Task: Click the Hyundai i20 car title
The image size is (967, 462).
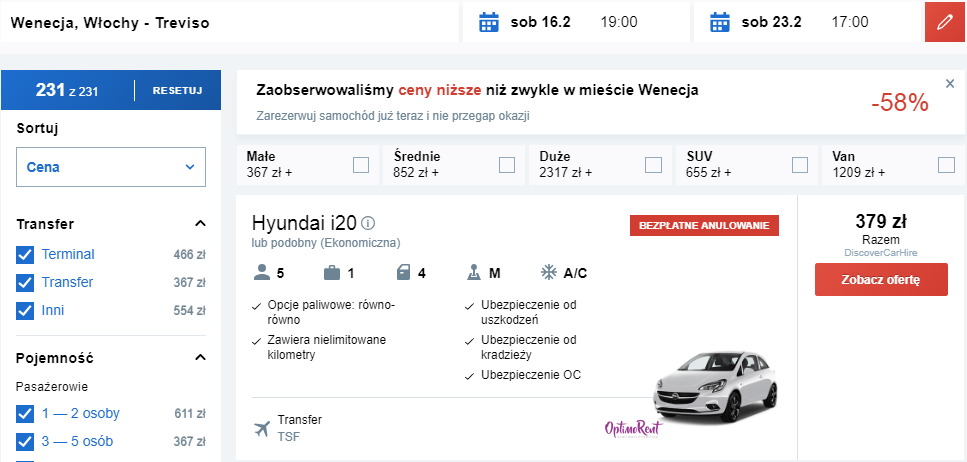Action: [x=305, y=223]
